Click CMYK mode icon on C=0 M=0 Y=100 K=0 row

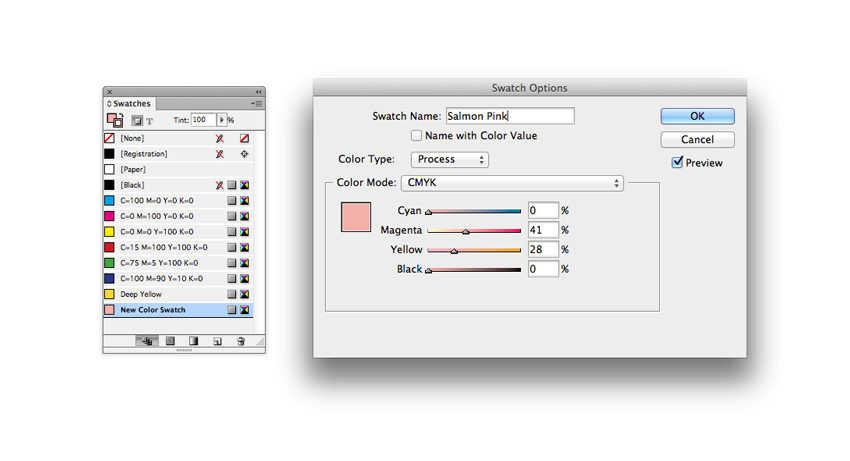(244, 232)
